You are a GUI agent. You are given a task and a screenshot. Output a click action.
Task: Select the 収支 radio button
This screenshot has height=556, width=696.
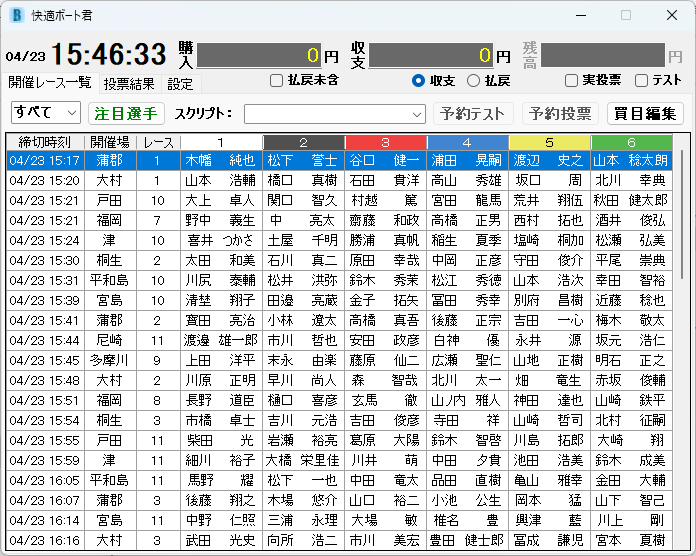pyautogui.click(x=419, y=81)
